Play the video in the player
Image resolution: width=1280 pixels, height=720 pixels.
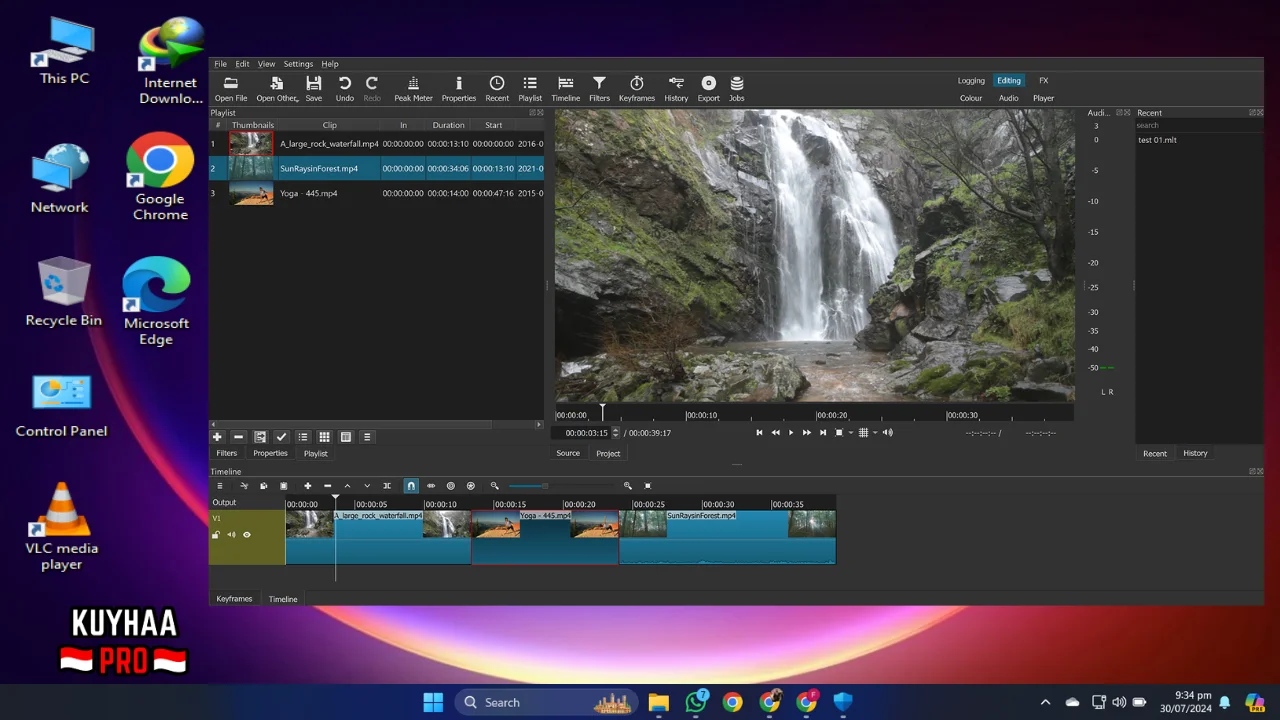[791, 433]
